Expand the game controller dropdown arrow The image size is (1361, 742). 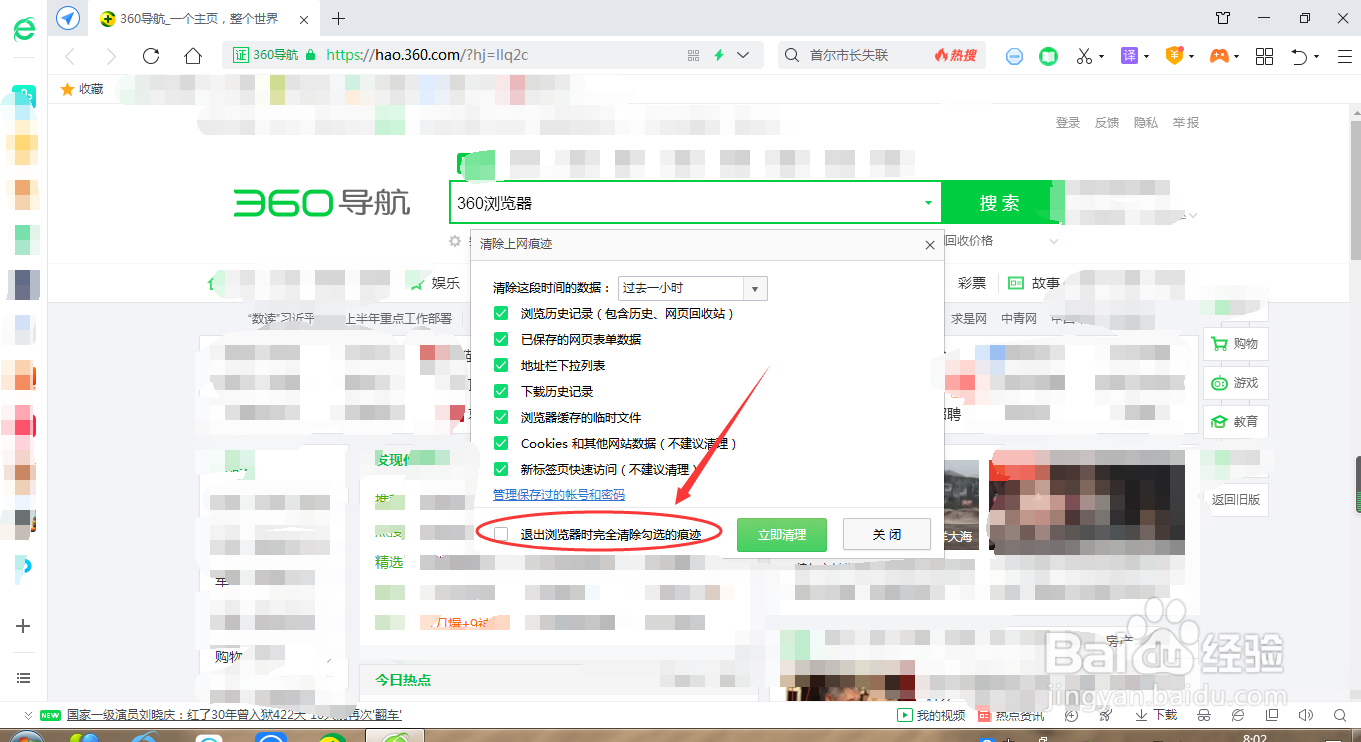point(1237,57)
